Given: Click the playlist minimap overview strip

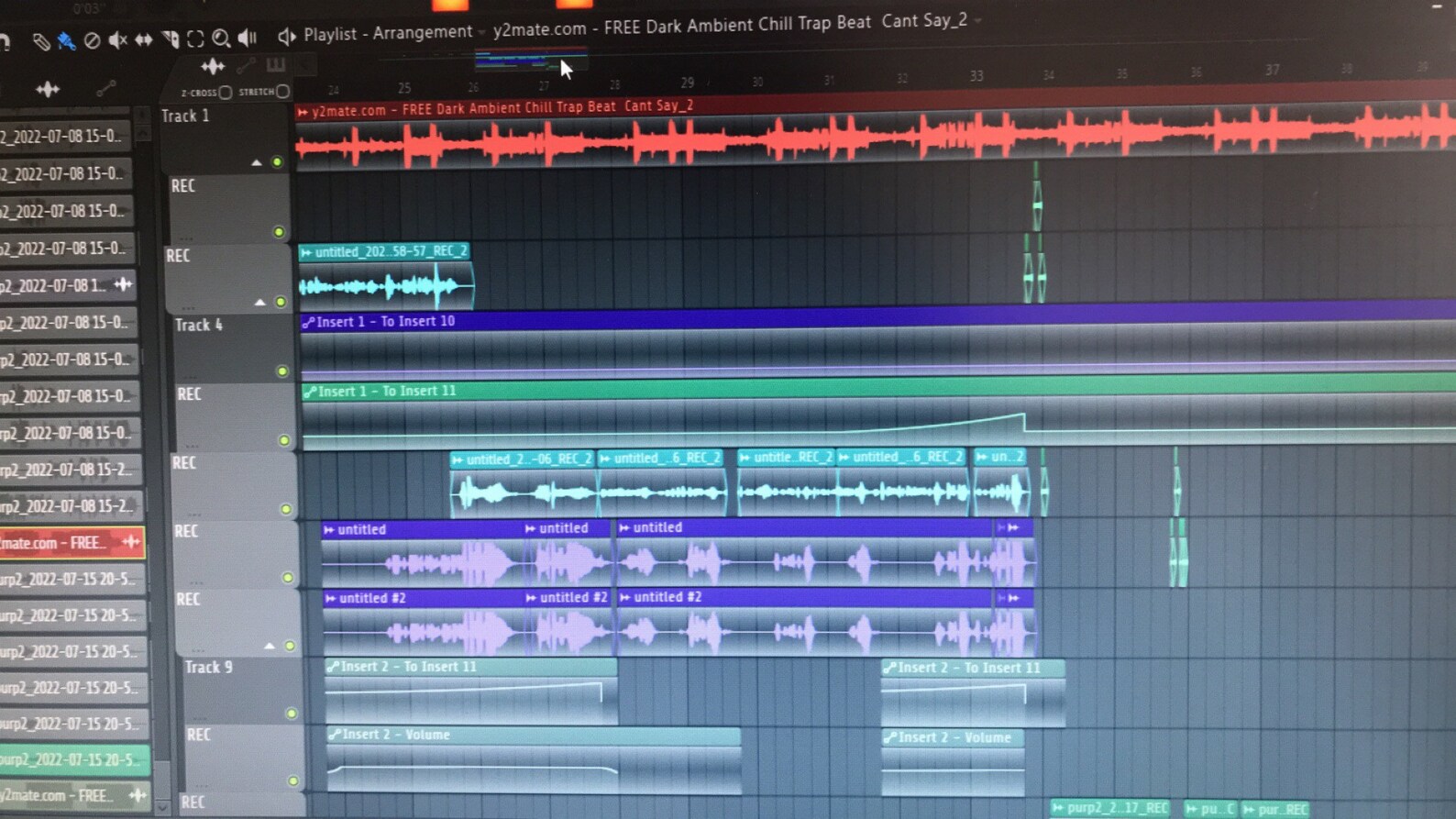Looking at the screenshot, I should point(532,61).
